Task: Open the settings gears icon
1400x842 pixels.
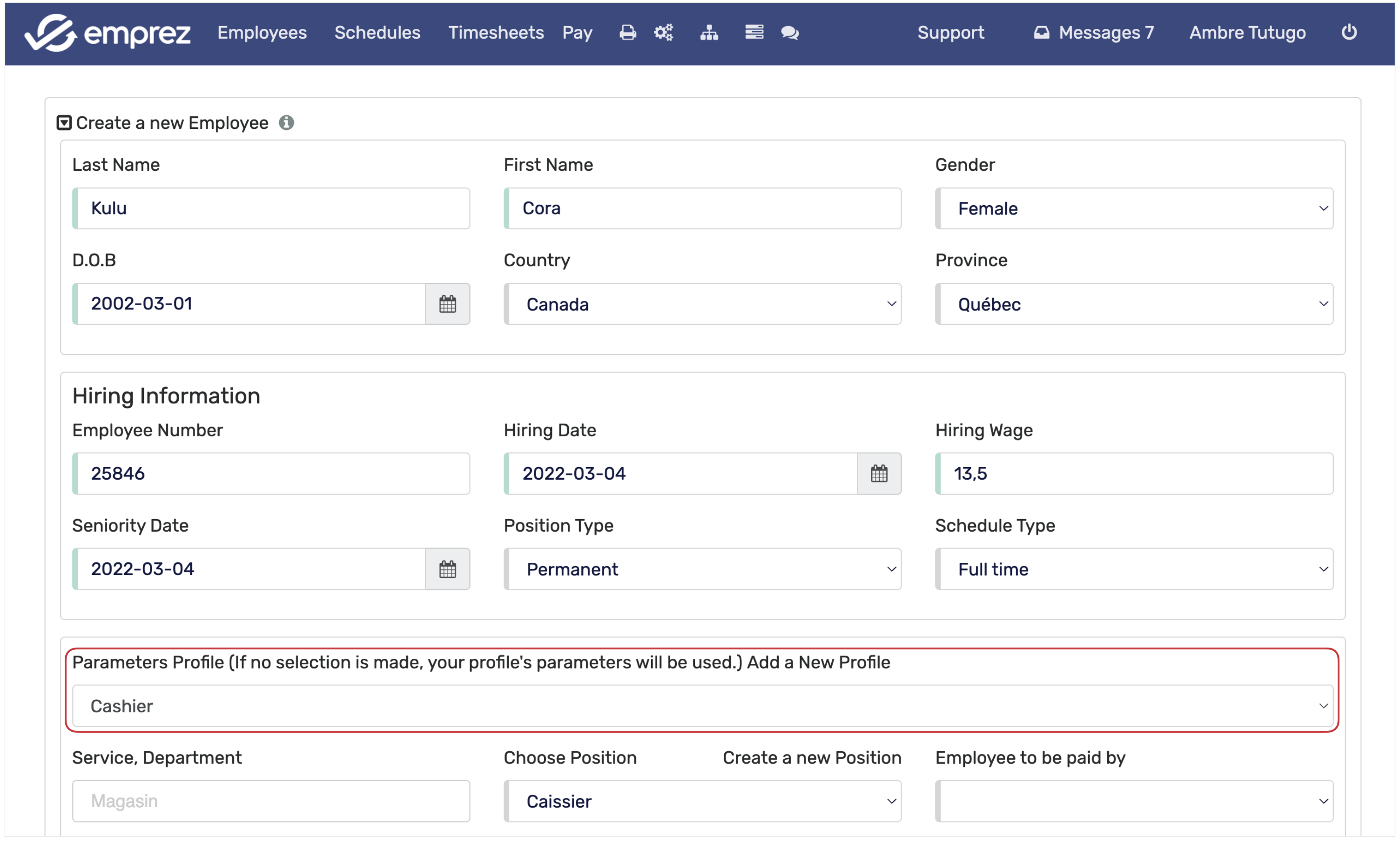Action: (663, 33)
